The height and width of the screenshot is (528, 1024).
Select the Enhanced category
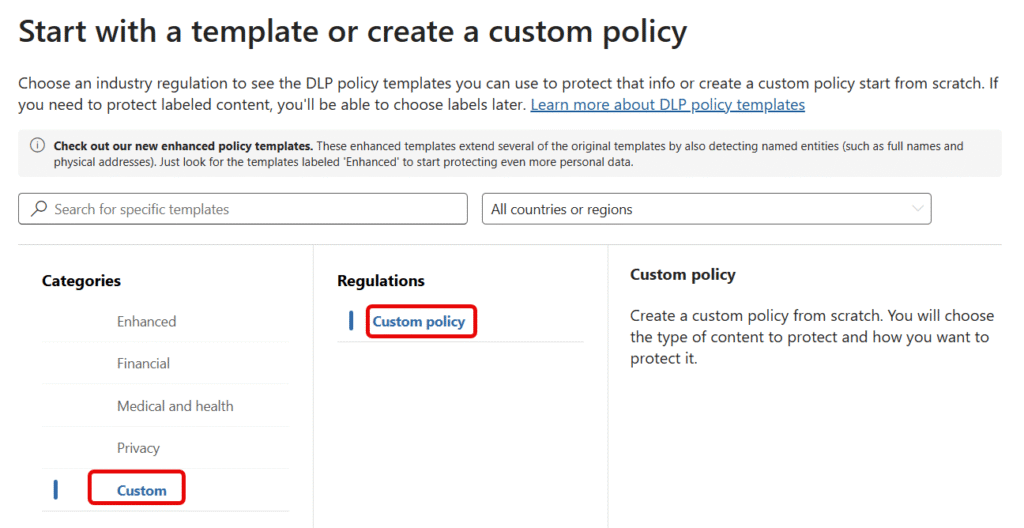point(146,322)
